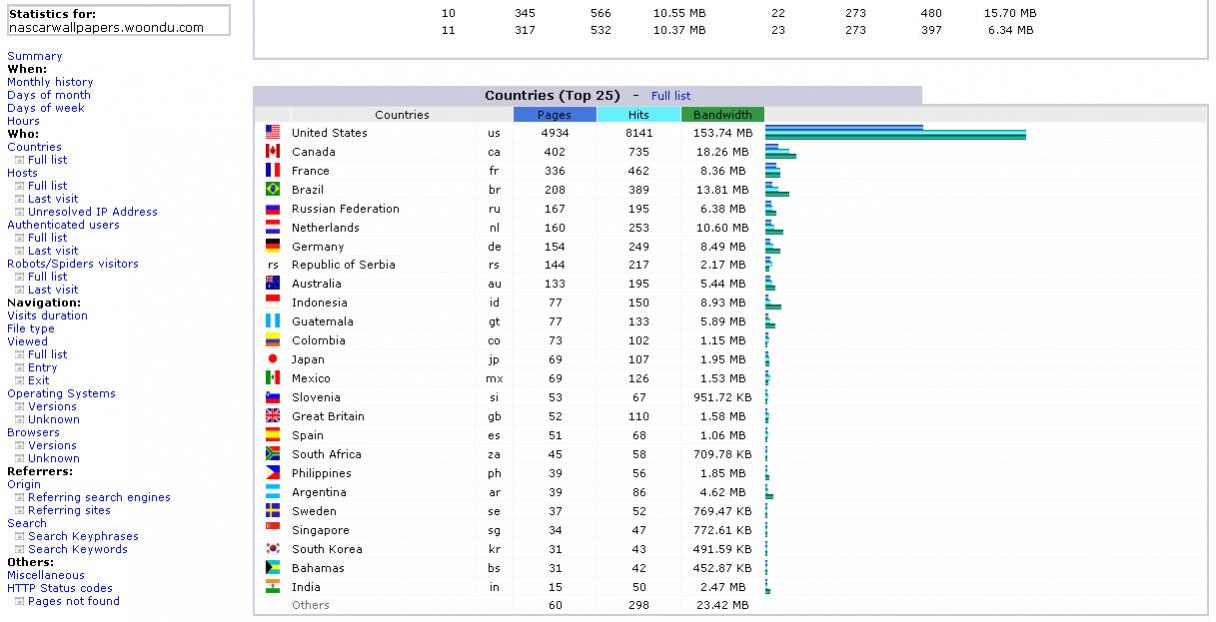Go to Monthly history
This screenshot has width=1216, height=622.
point(50,82)
